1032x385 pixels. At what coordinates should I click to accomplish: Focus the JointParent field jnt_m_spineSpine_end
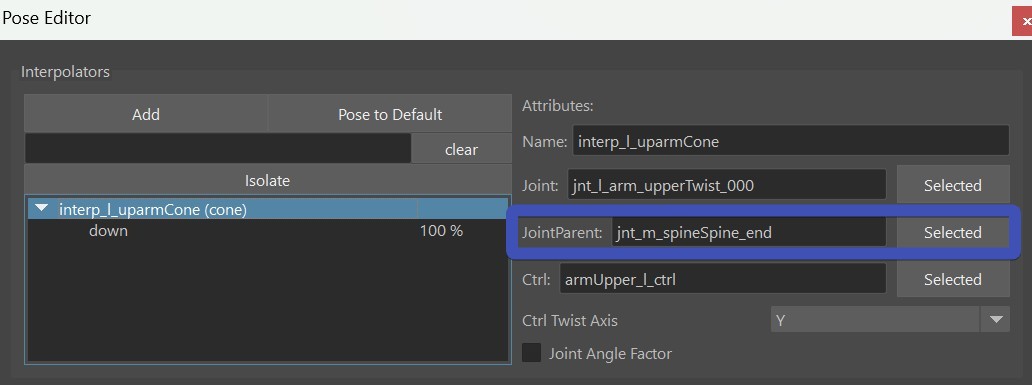749,232
